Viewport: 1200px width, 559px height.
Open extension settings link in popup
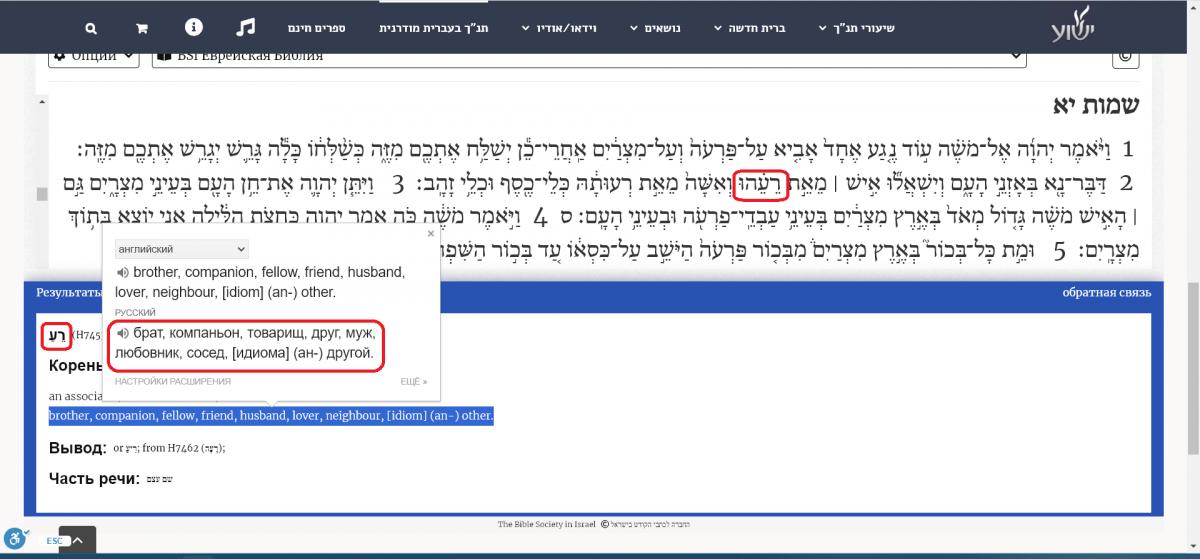click(x=172, y=381)
